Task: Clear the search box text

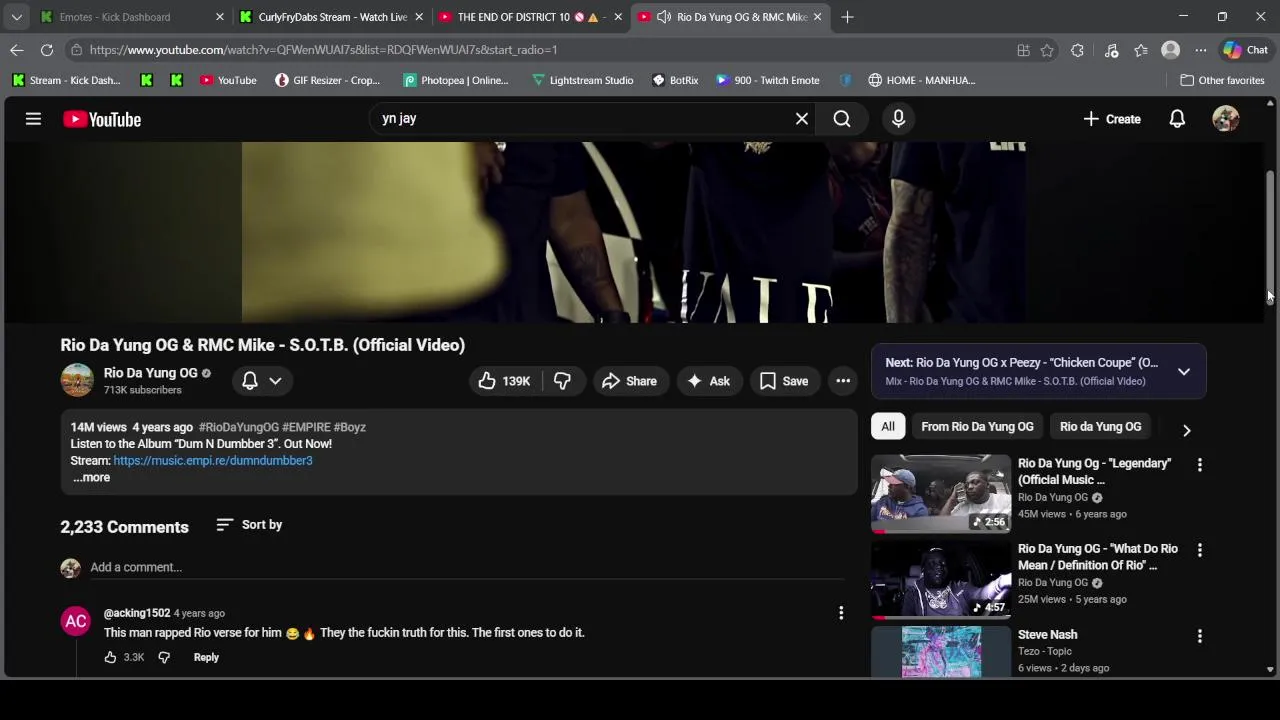Action: click(x=801, y=119)
